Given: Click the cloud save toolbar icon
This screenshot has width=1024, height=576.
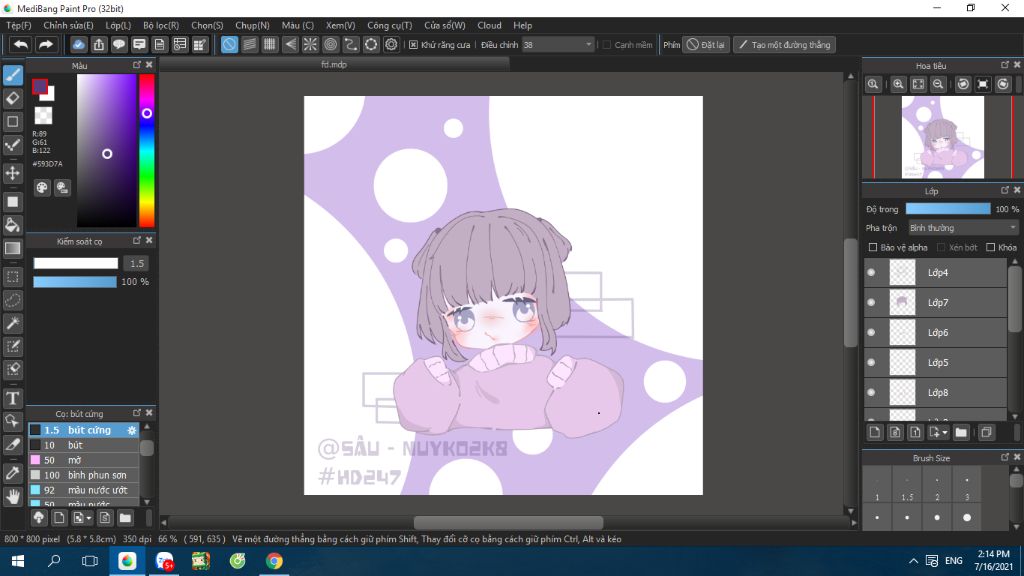Looking at the screenshot, I should point(78,44).
